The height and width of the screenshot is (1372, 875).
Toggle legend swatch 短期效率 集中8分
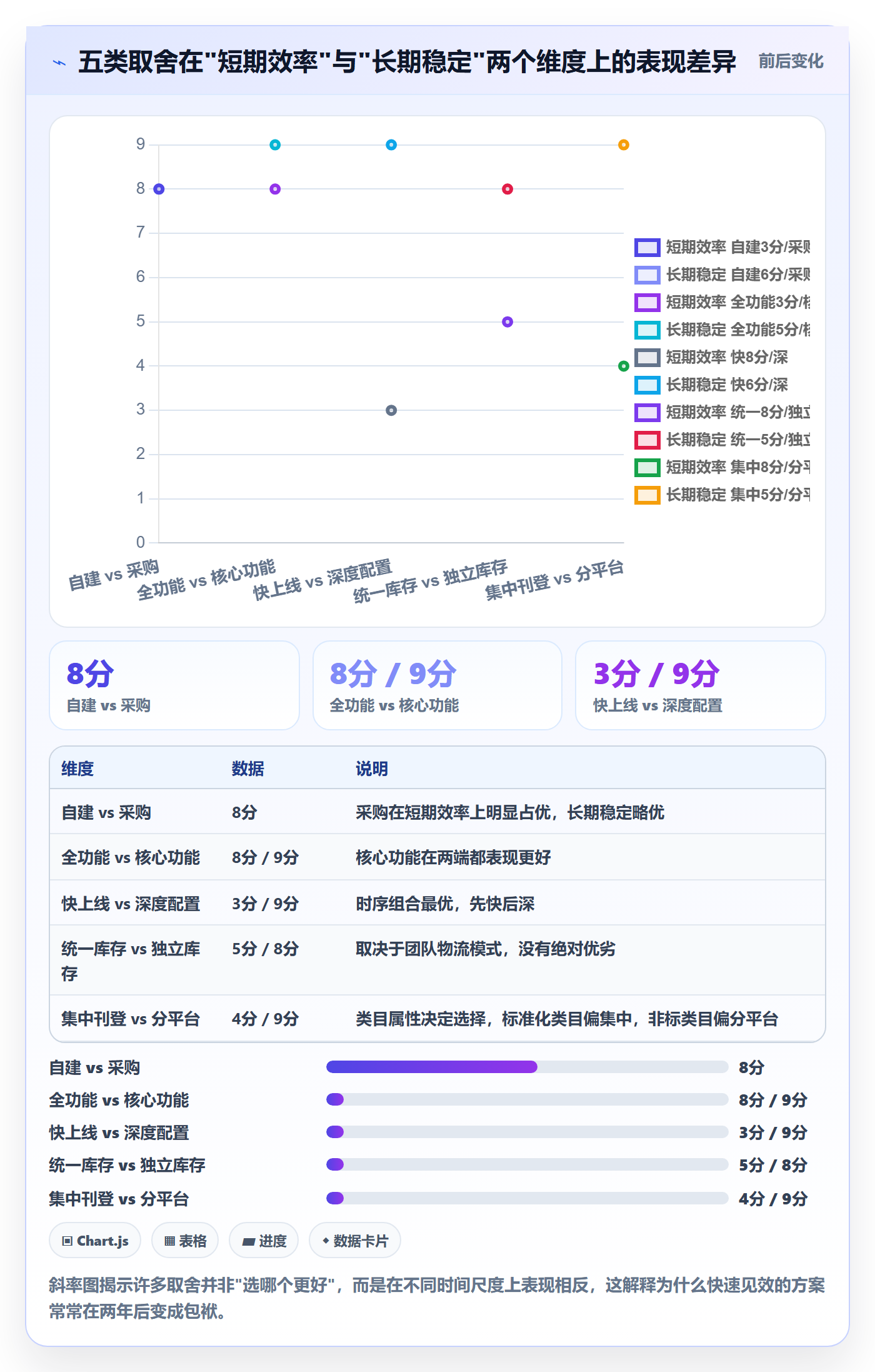(647, 468)
